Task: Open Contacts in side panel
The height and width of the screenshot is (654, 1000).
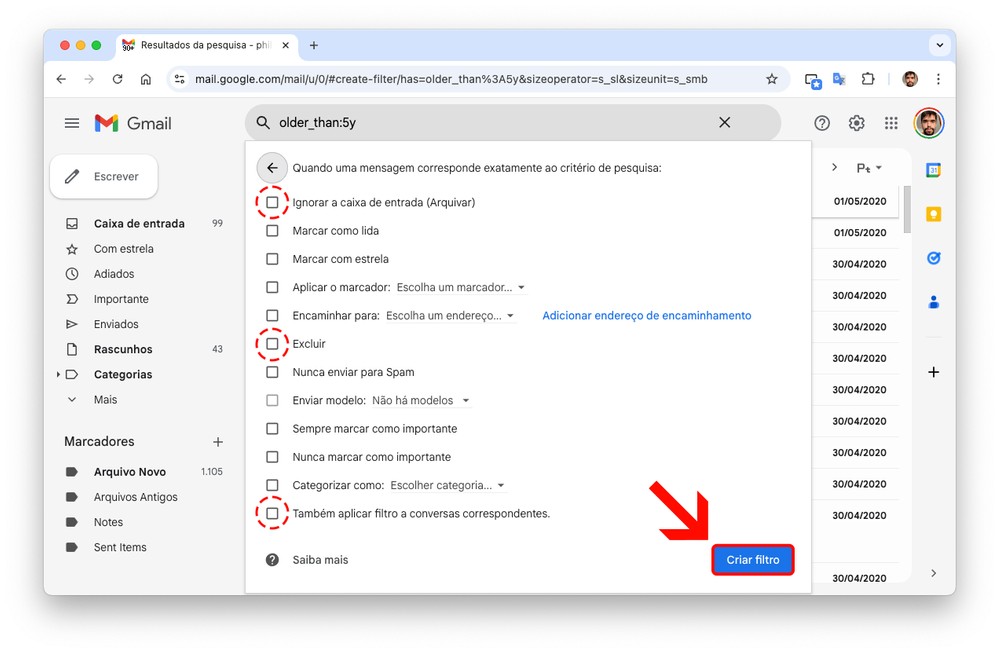Action: coord(933,302)
